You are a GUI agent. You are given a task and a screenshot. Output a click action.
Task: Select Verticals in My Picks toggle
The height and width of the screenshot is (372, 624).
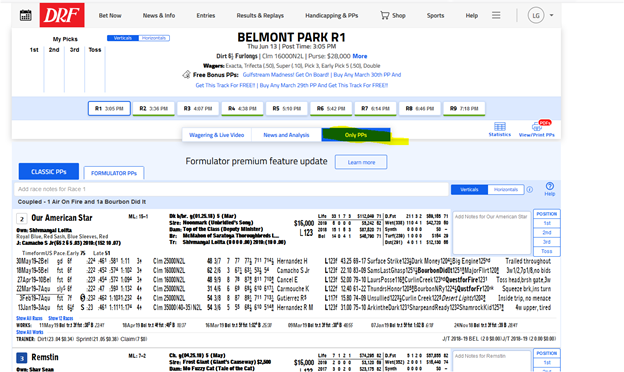pos(123,38)
